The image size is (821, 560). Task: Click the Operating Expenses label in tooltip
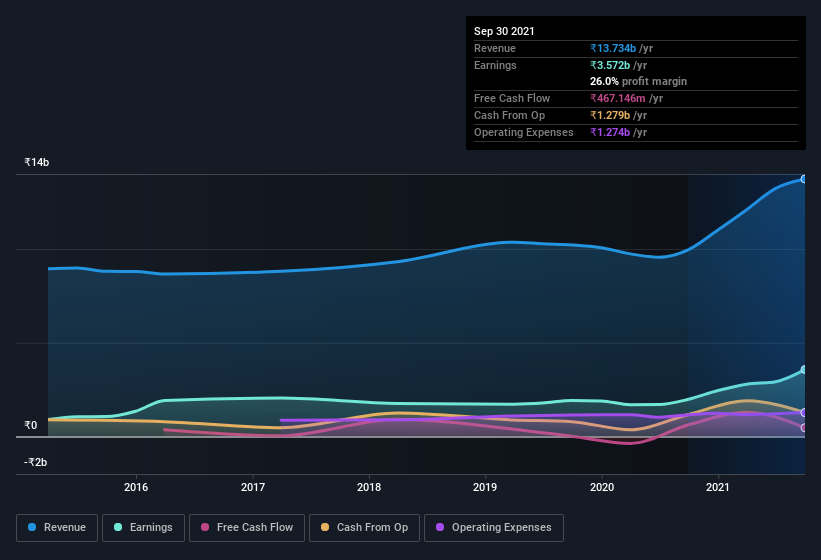pos(524,132)
